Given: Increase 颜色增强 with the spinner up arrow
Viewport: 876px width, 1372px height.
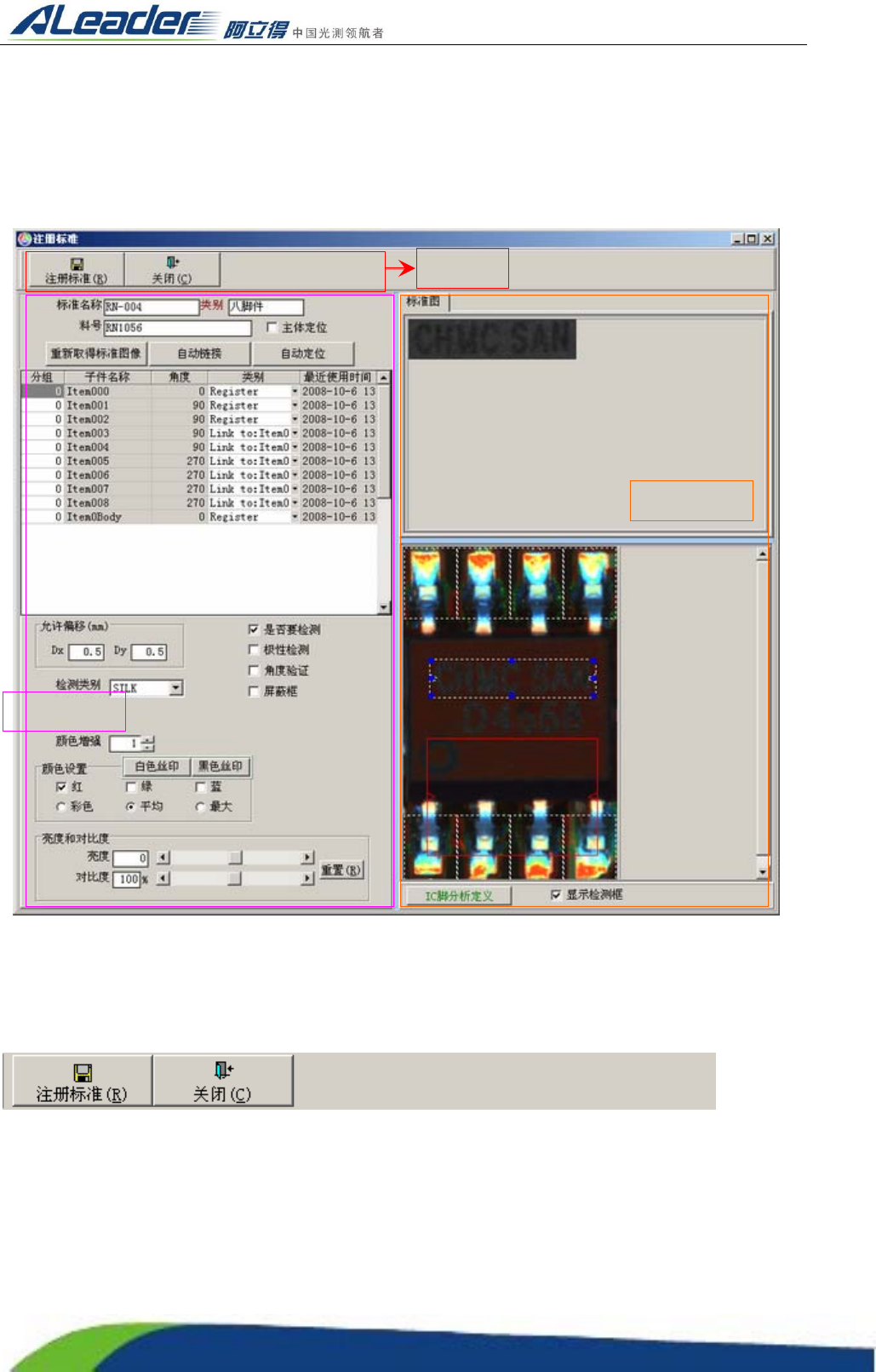Looking at the screenshot, I should 149,739.
